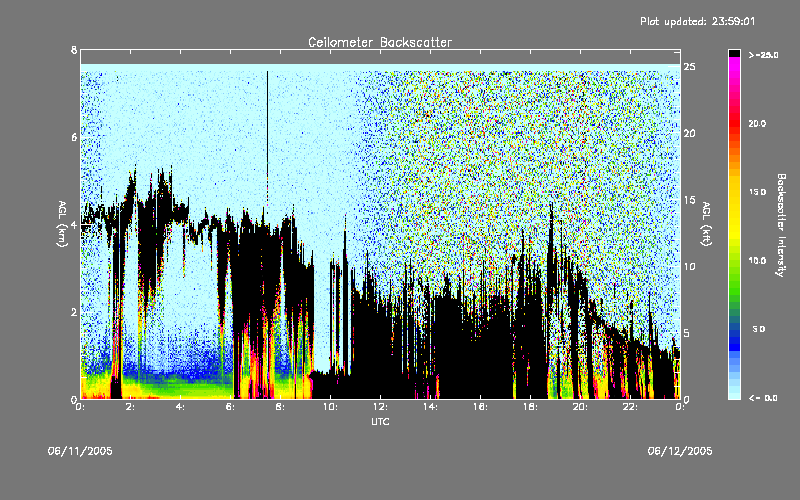This screenshot has height=500, width=800.
Task: Click the colorbar label 20.0
Action: pos(757,124)
